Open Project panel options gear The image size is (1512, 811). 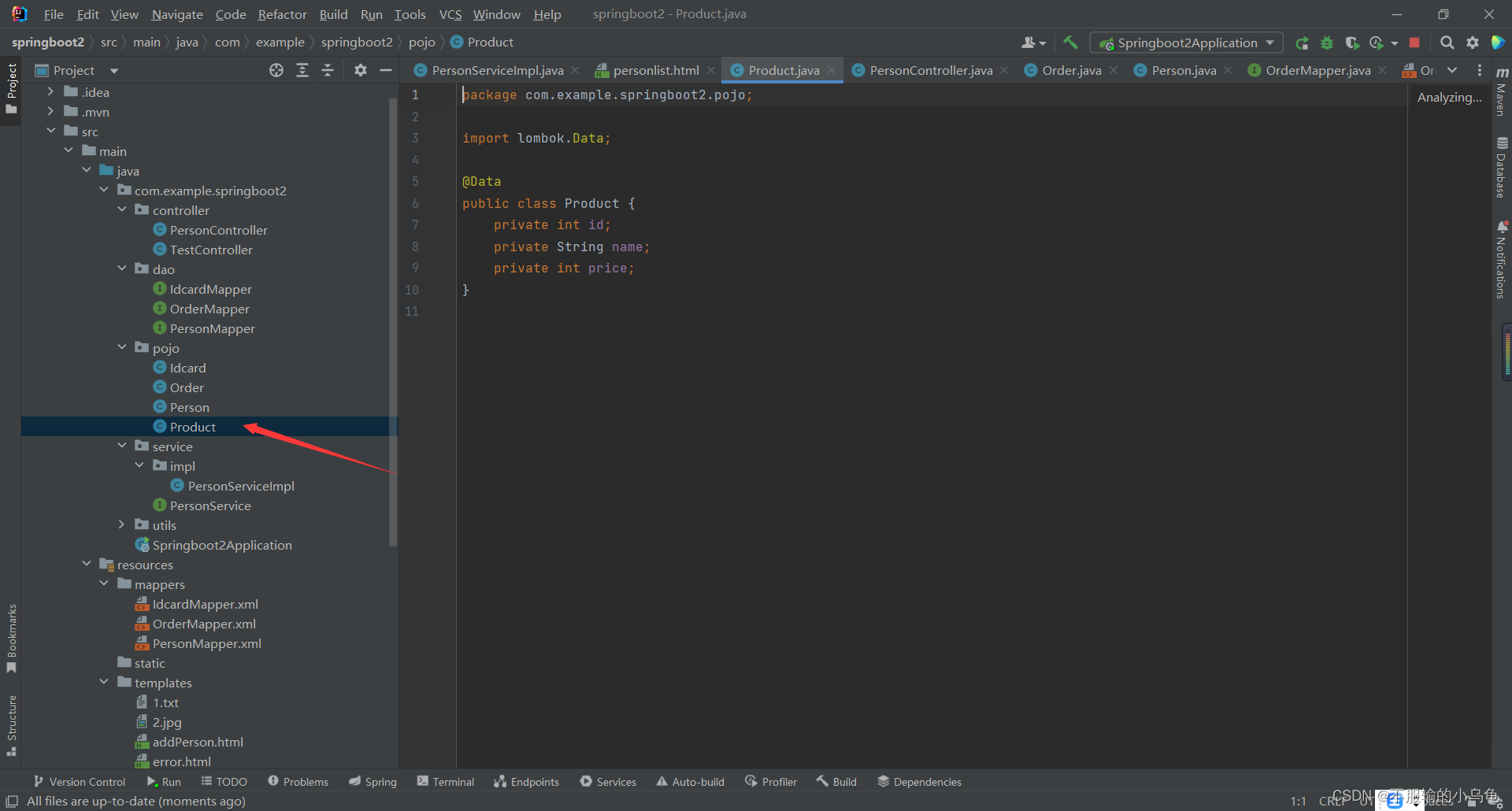pyautogui.click(x=361, y=70)
